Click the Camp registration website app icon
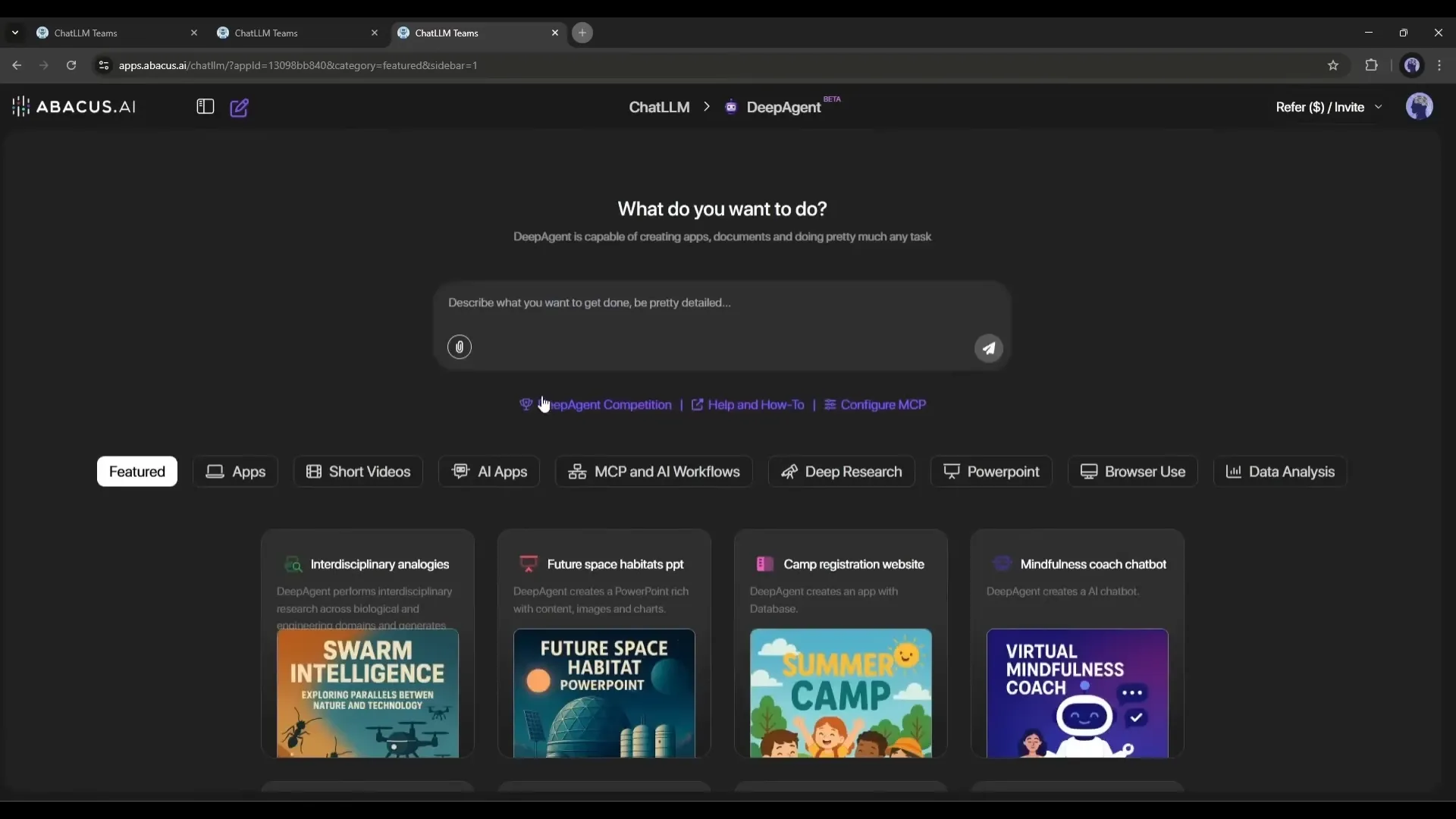This screenshot has width=1456, height=819. (765, 564)
